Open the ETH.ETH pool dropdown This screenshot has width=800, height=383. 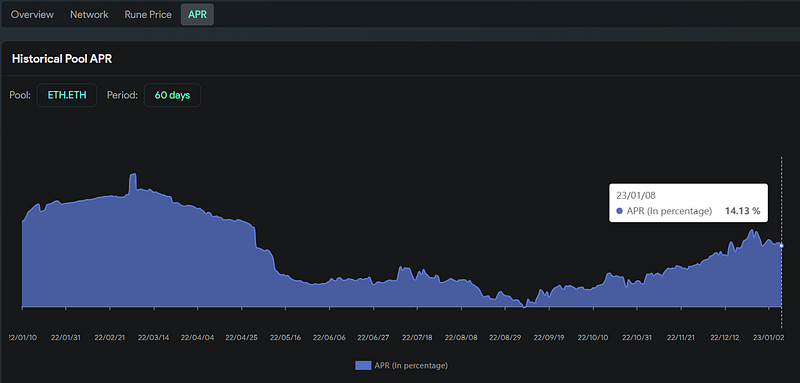67,95
